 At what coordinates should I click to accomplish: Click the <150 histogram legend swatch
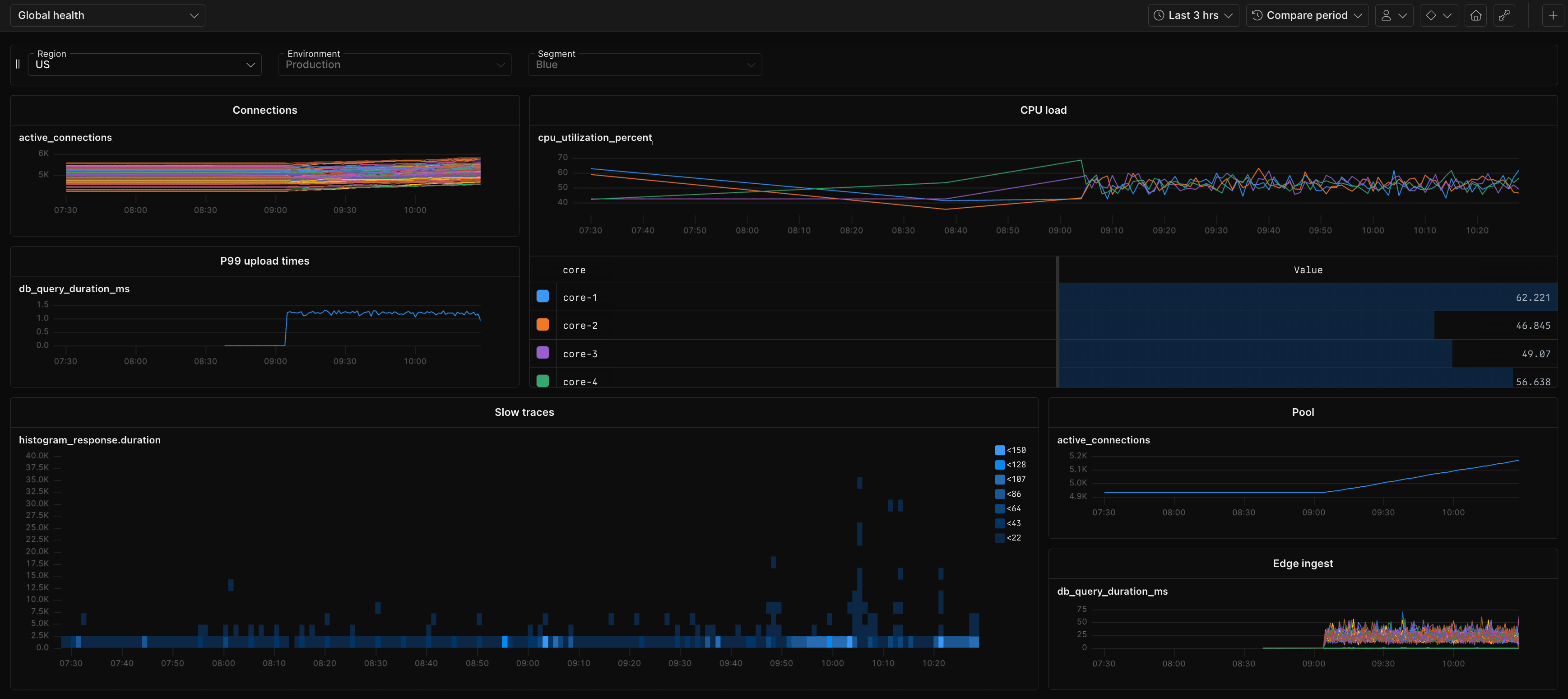(999, 450)
